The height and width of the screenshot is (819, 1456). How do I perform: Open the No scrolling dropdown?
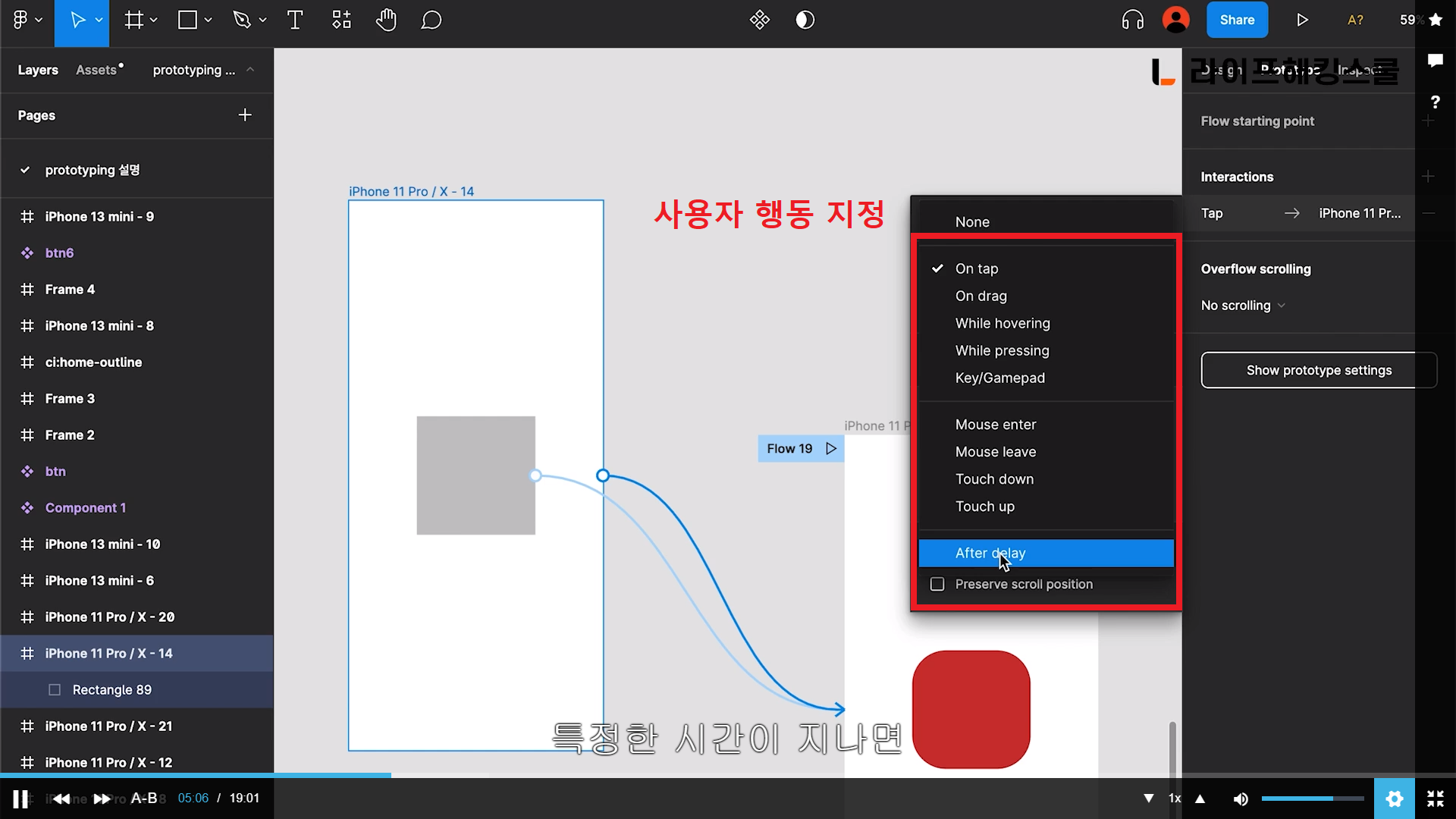[x=1242, y=306]
